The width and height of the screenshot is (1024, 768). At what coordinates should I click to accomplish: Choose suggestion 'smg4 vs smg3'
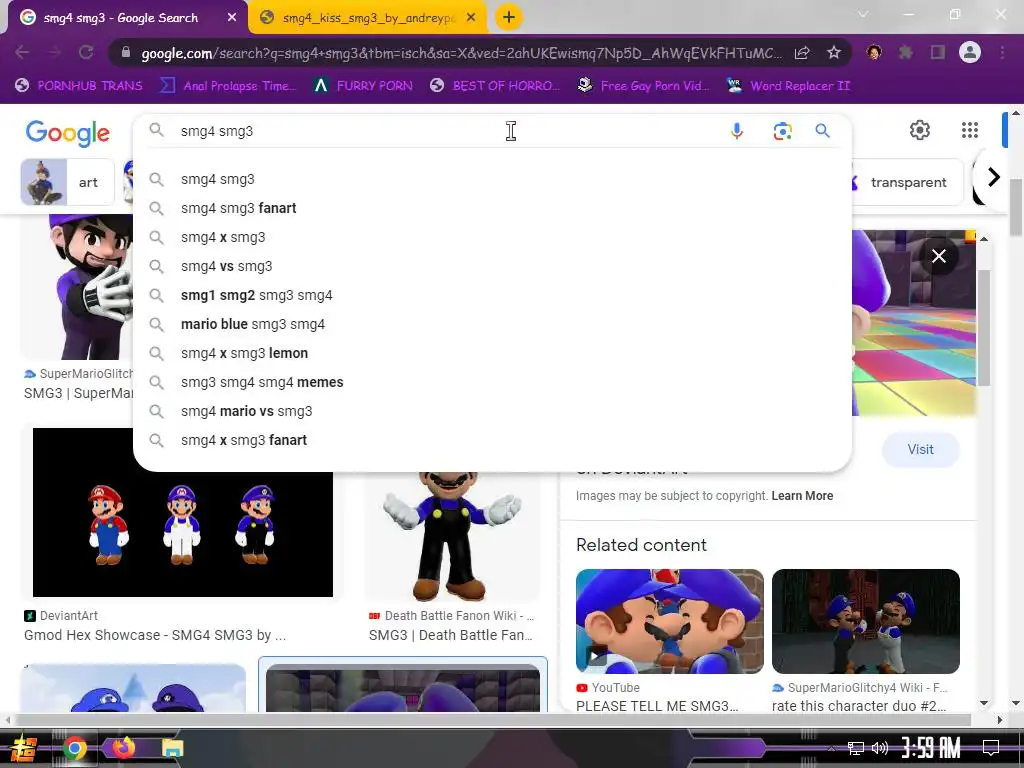pyautogui.click(x=492, y=266)
